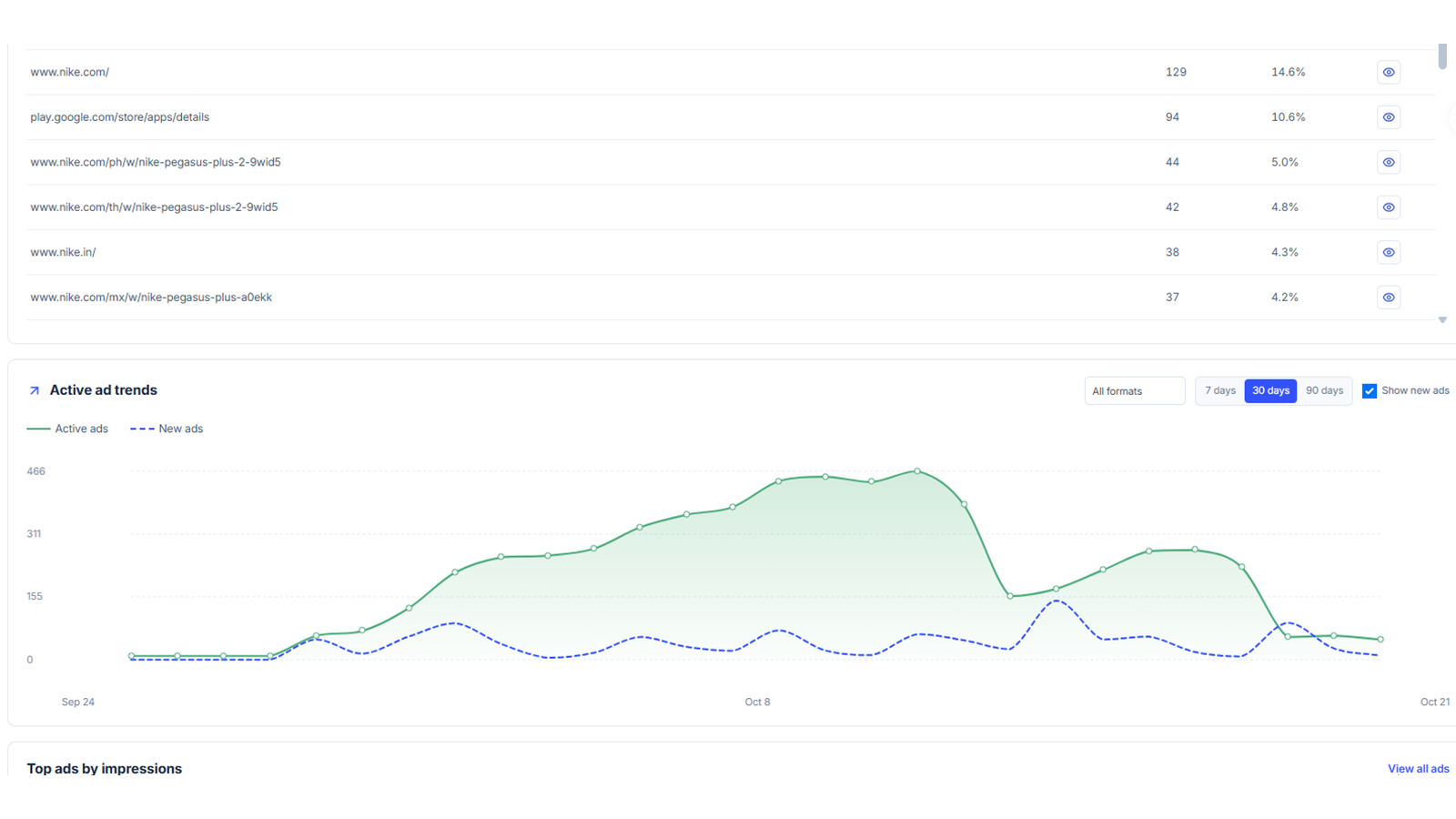1456x819 pixels.
Task: Click the Active ad trends arrow icon
Action: (x=35, y=390)
